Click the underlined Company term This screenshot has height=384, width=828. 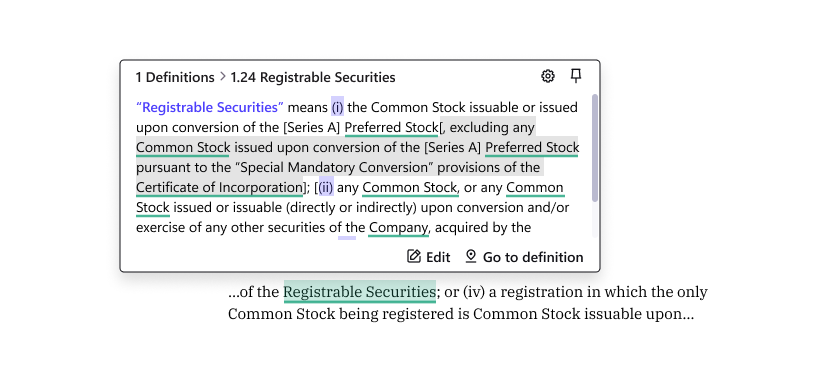pyautogui.click(x=398, y=228)
